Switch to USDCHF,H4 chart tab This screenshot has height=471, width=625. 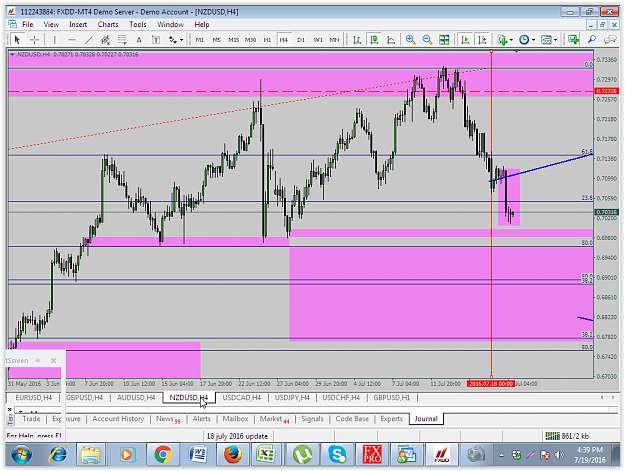(341, 397)
